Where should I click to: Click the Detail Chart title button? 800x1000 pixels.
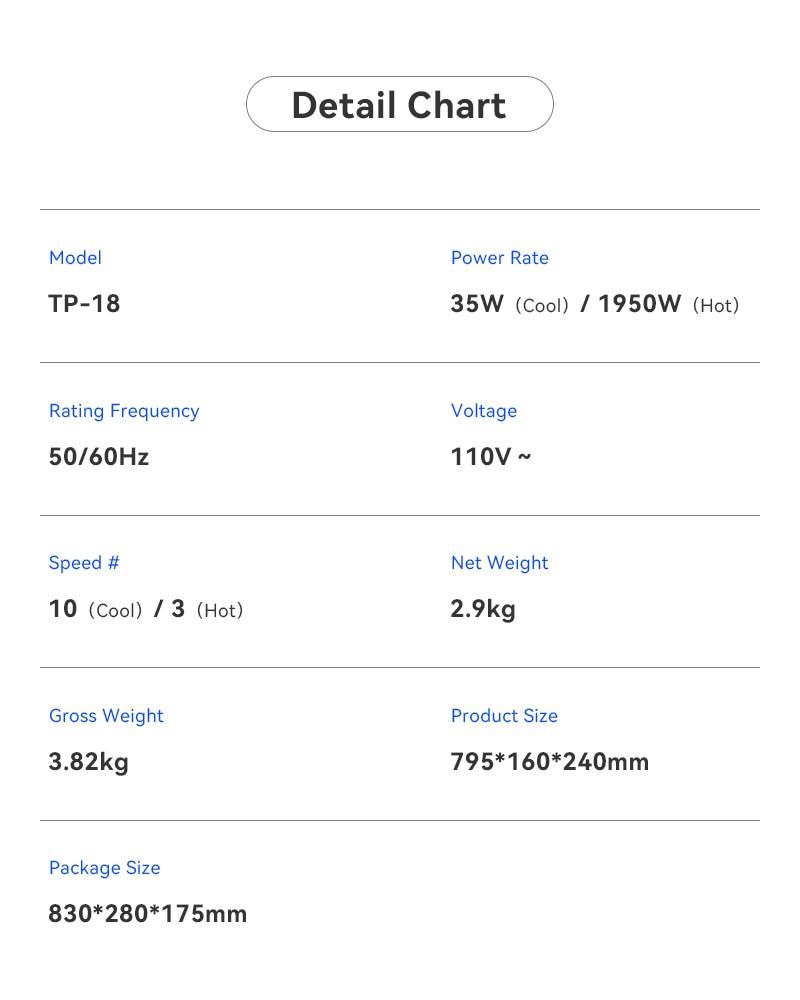pos(399,105)
